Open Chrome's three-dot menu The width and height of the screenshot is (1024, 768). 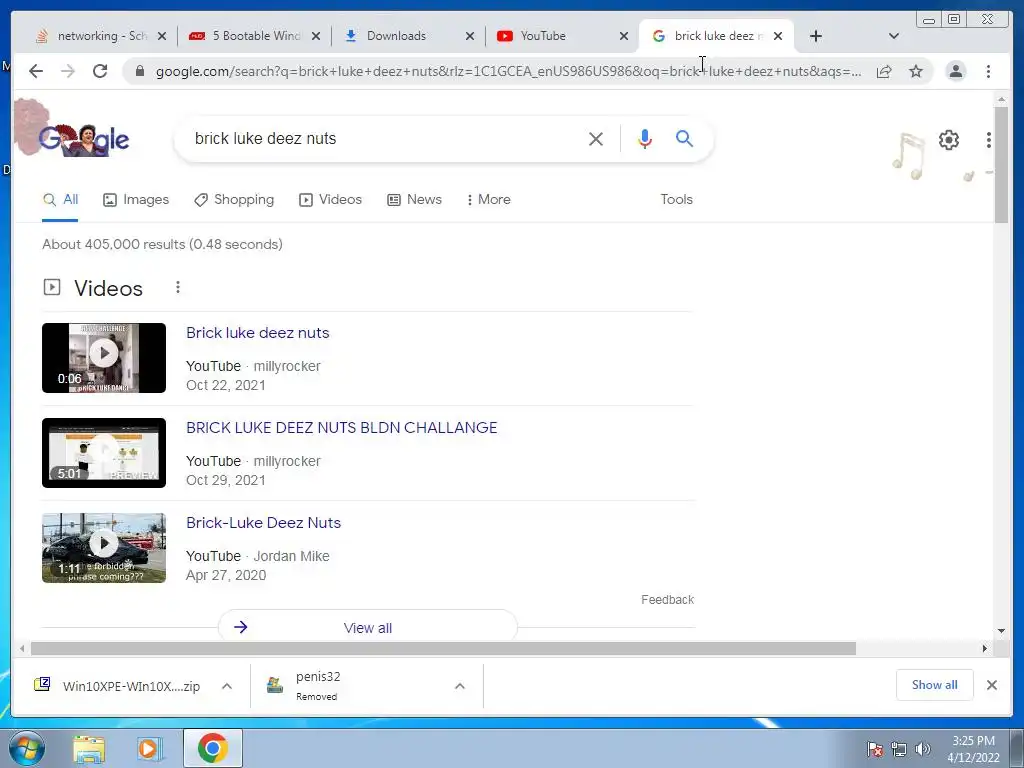(989, 71)
